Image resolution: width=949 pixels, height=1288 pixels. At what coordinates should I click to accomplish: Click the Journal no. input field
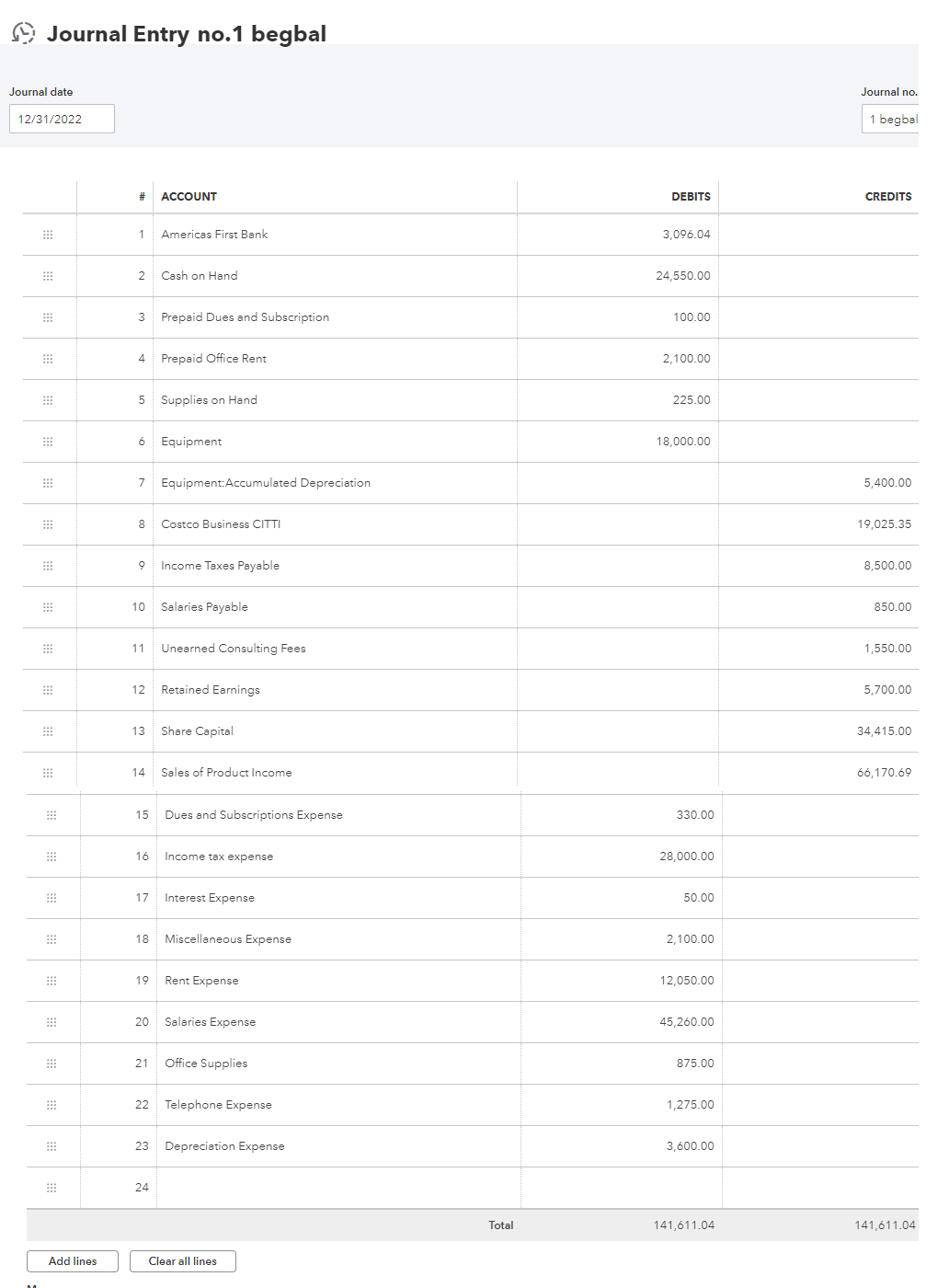[x=891, y=119]
